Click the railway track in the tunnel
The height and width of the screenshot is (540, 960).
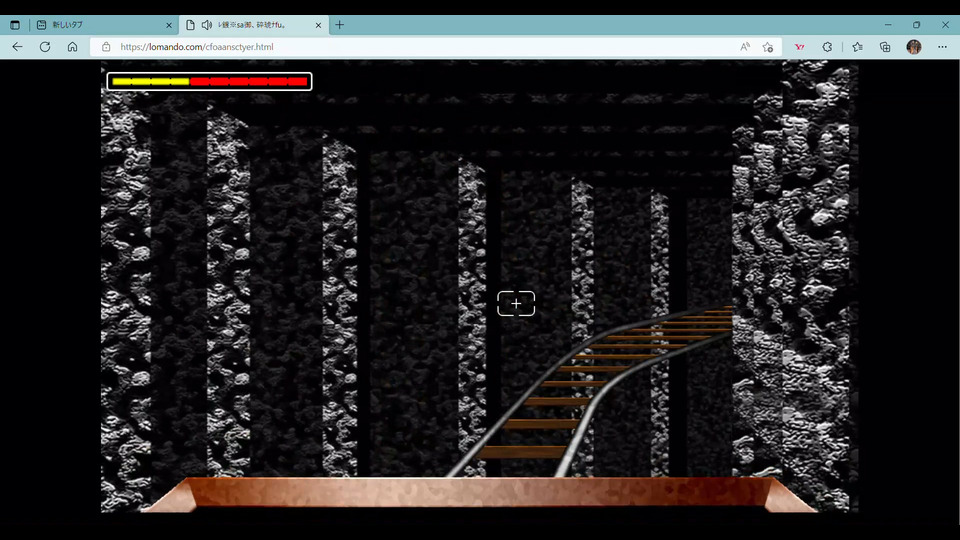pos(588,392)
